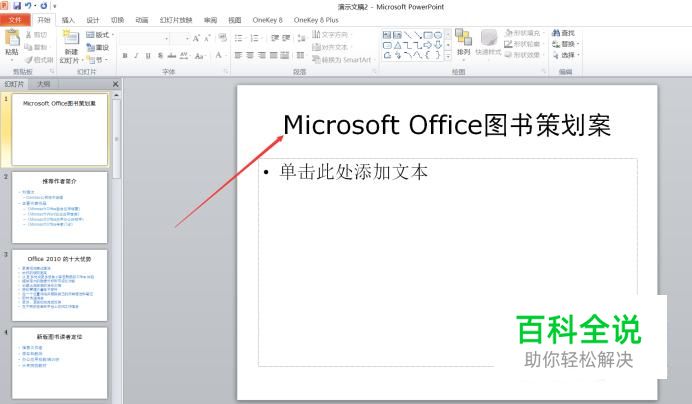Click the Find (查找) button
The image size is (692, 404).
click(564, 33)
